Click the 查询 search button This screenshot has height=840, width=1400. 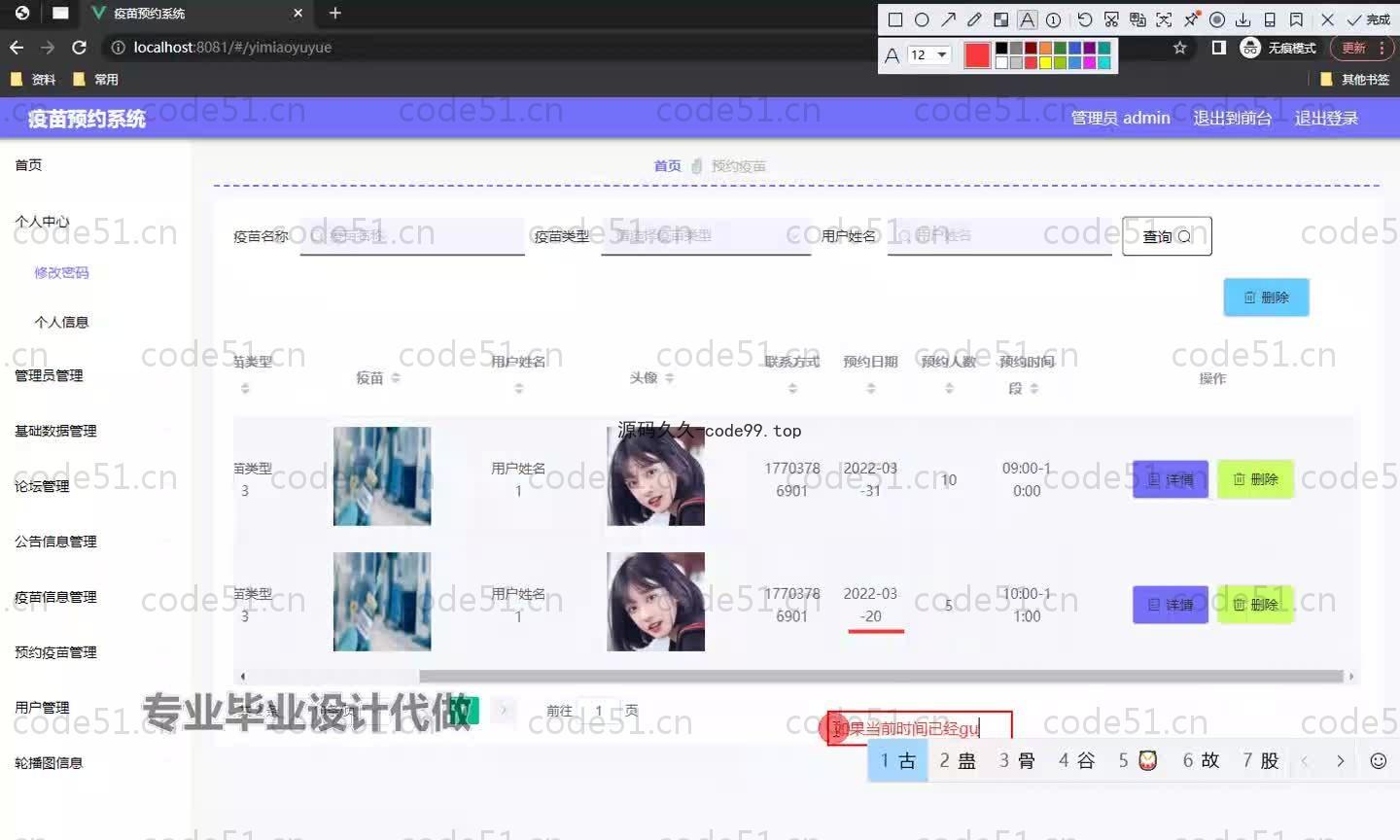pos(1167,236)
